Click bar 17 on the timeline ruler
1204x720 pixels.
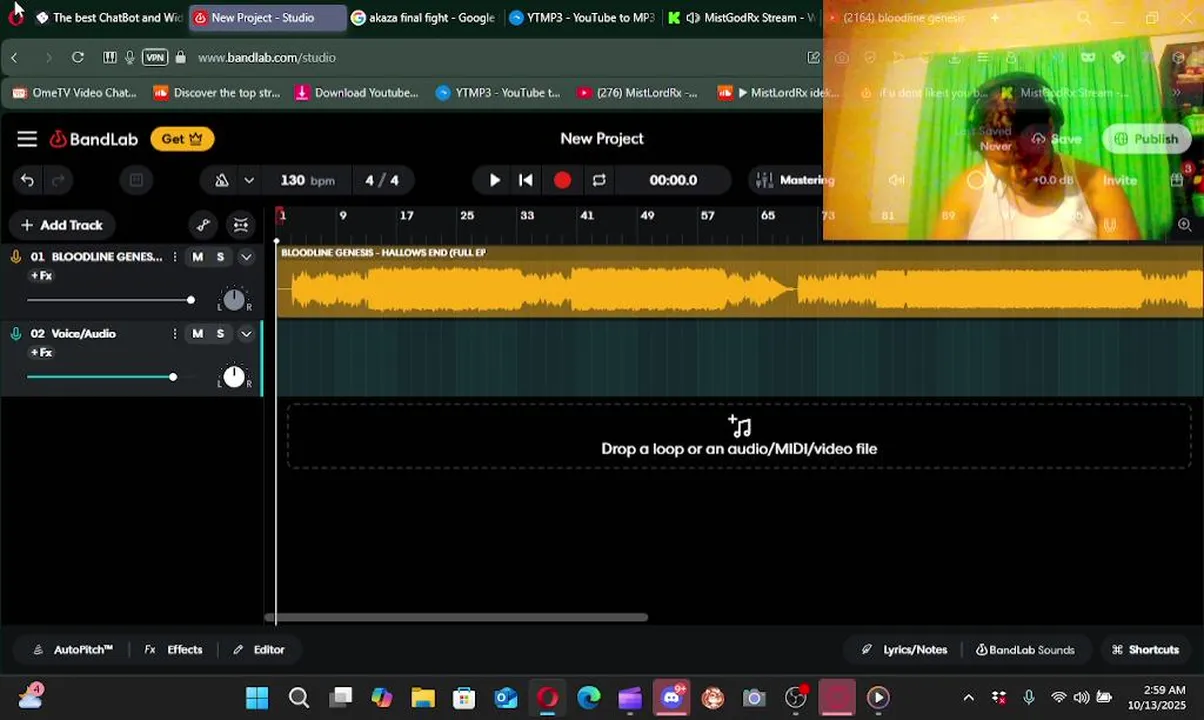click(407, 216)
